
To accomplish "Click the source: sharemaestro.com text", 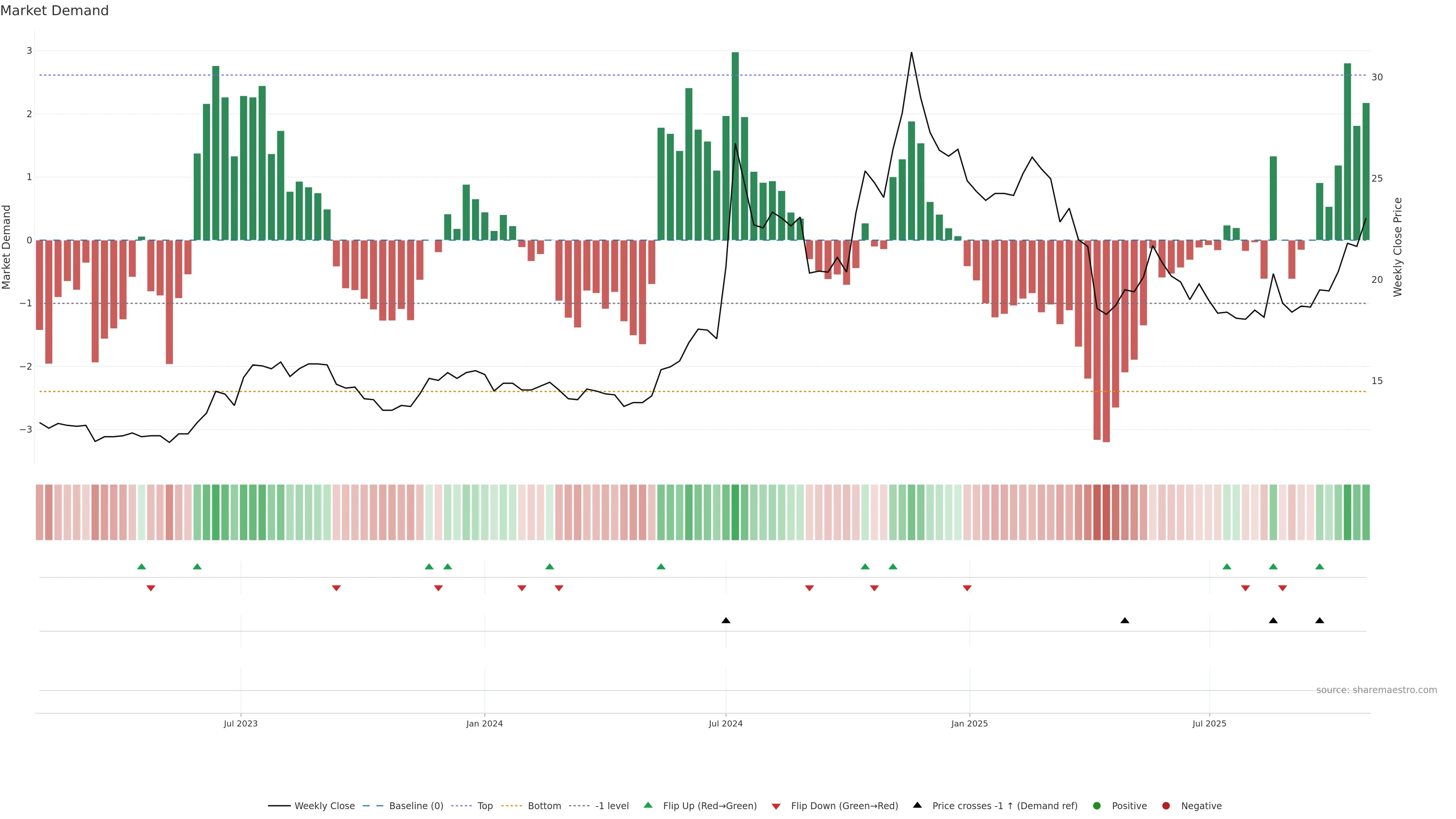I will (x=1376, y=690).
